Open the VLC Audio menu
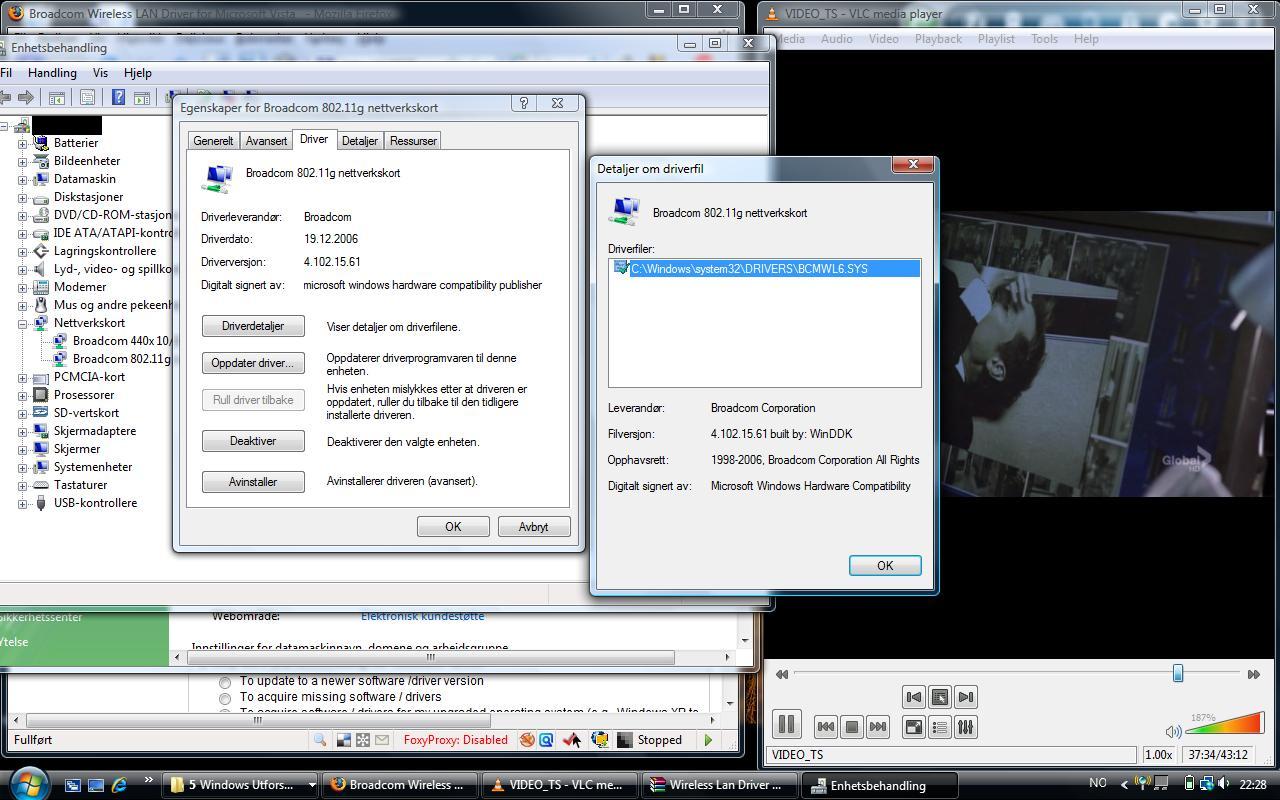The height and width of the screenshot is (800, 1280). [x=836, y=39]
